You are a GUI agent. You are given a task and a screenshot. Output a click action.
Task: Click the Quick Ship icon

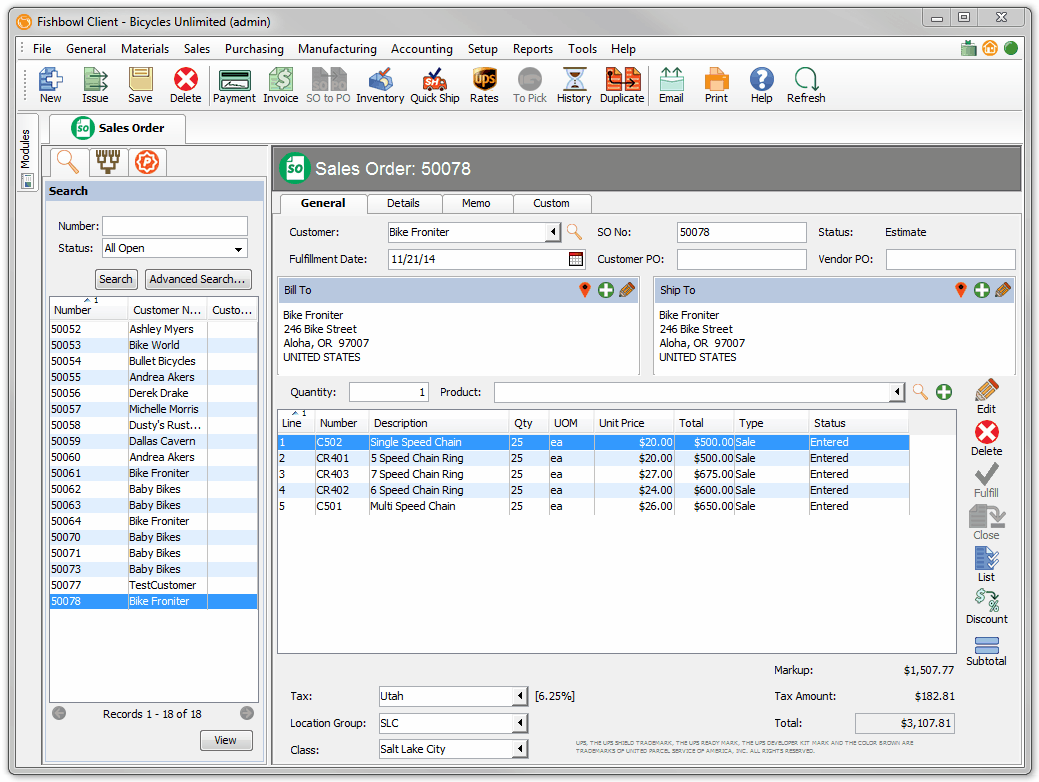point(435,85)
